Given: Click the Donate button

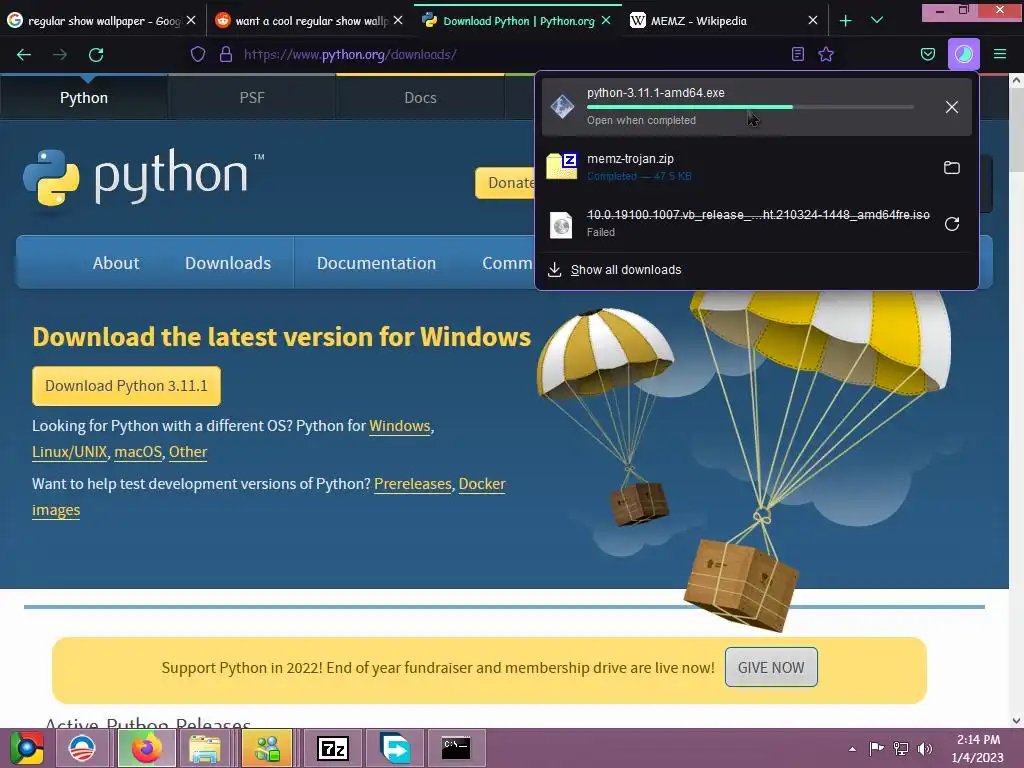Looking at the screenshot, I should pyautogui.click(x=505, y=183).
